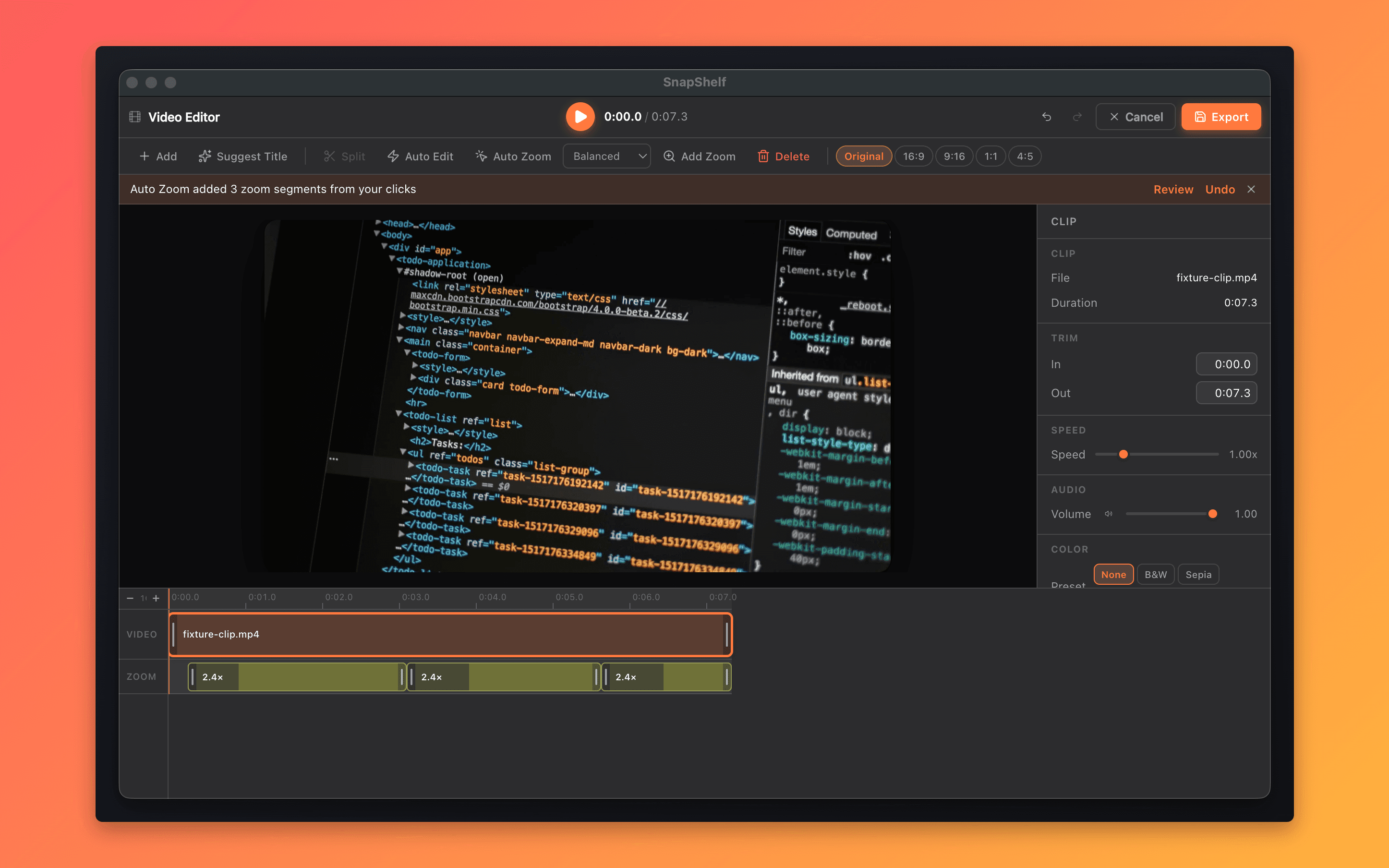Select the None color preset

point(1113,574)
